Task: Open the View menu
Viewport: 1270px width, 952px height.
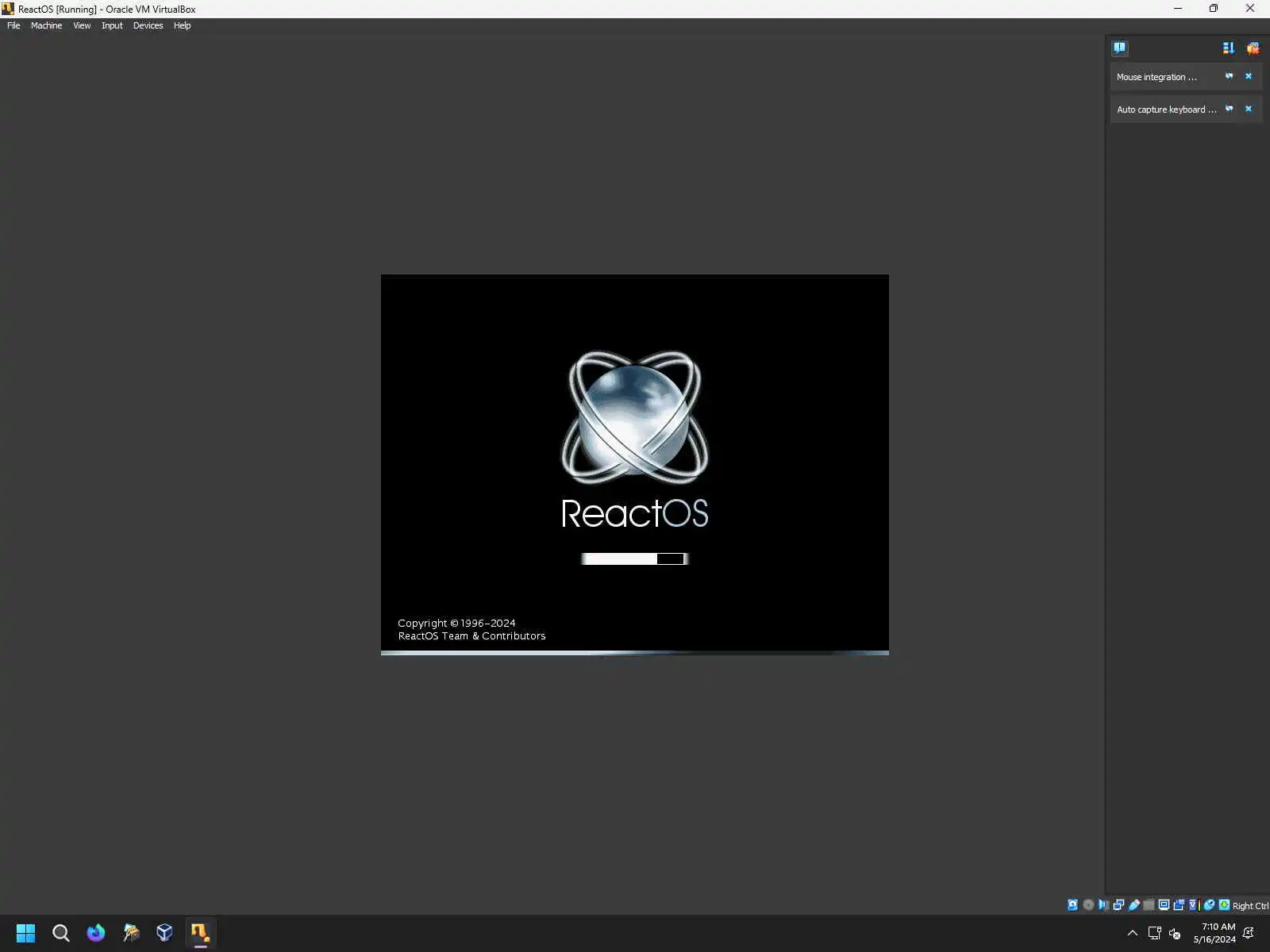Action: [82, 25]
